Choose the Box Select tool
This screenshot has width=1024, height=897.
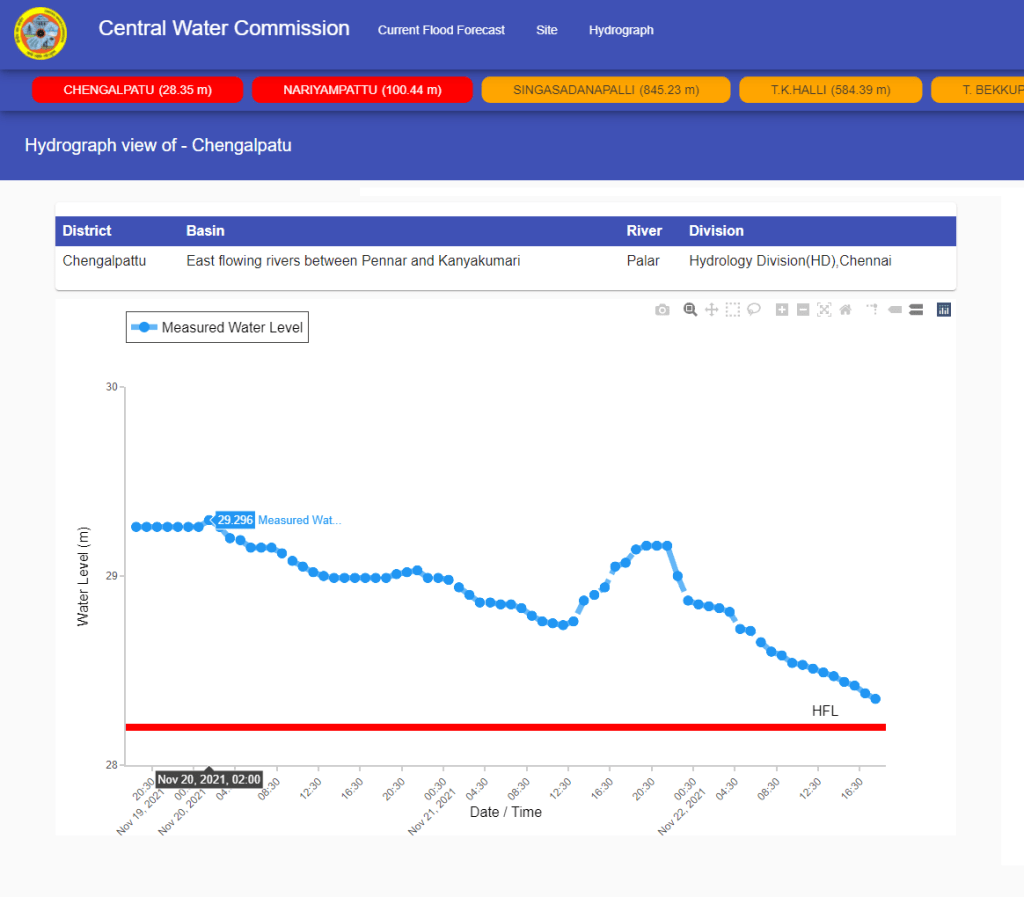pos(733,310)
